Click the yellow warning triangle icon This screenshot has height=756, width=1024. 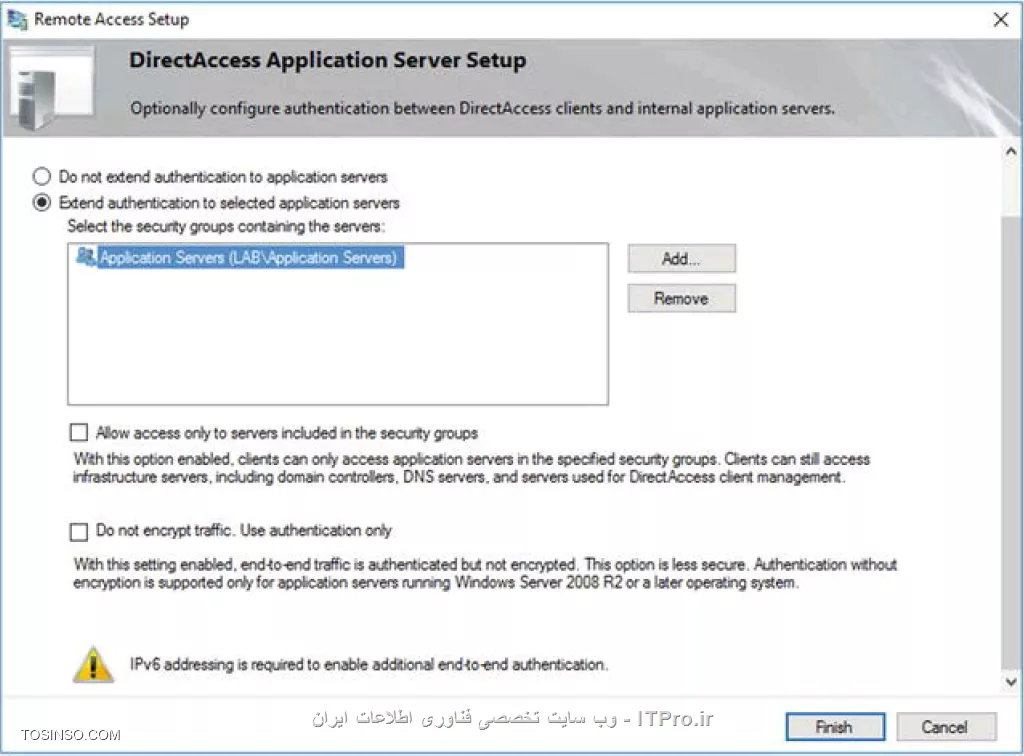click(93, 665)
